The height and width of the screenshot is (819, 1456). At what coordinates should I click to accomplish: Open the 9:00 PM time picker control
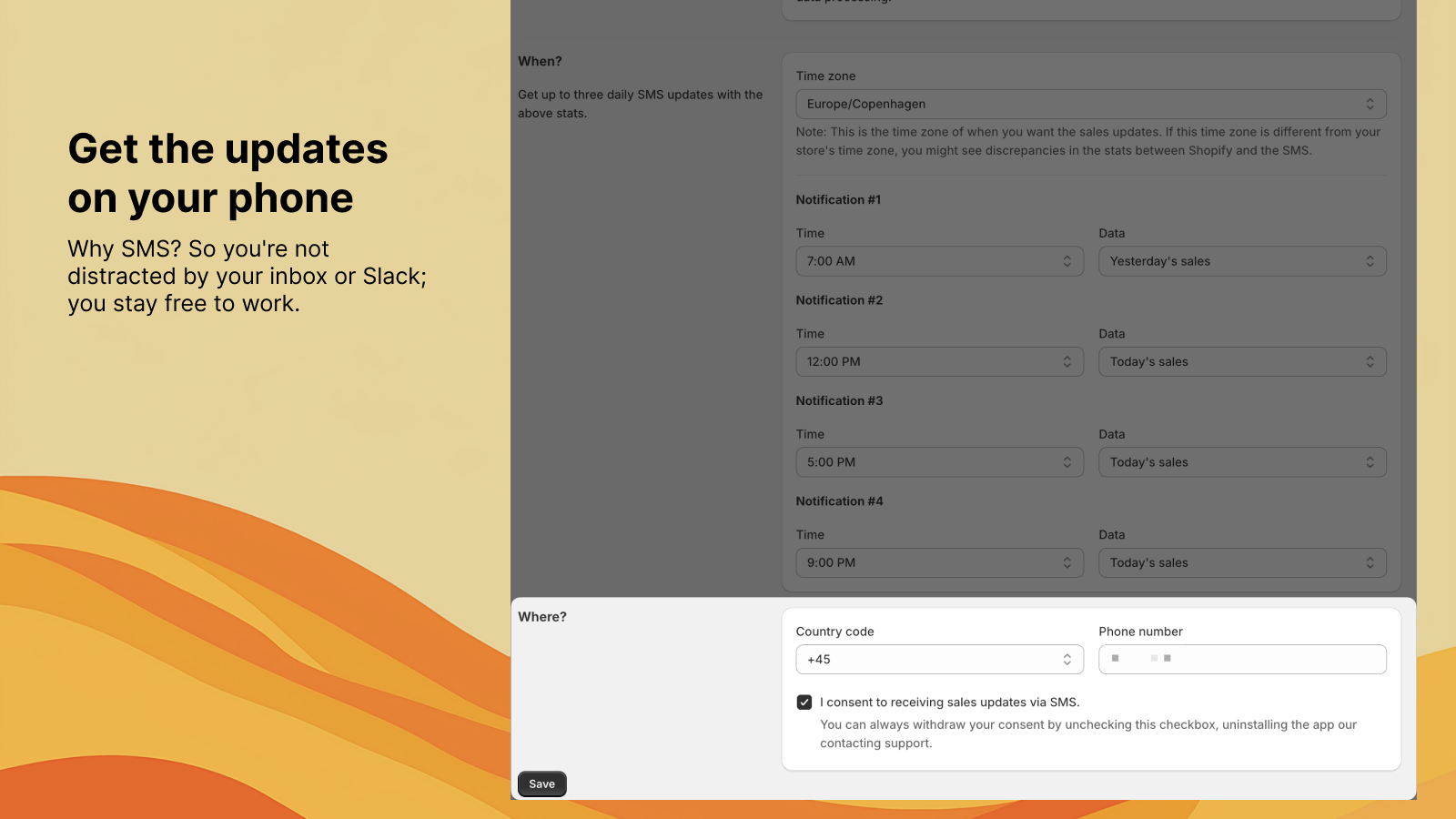(x=939, y=562)
